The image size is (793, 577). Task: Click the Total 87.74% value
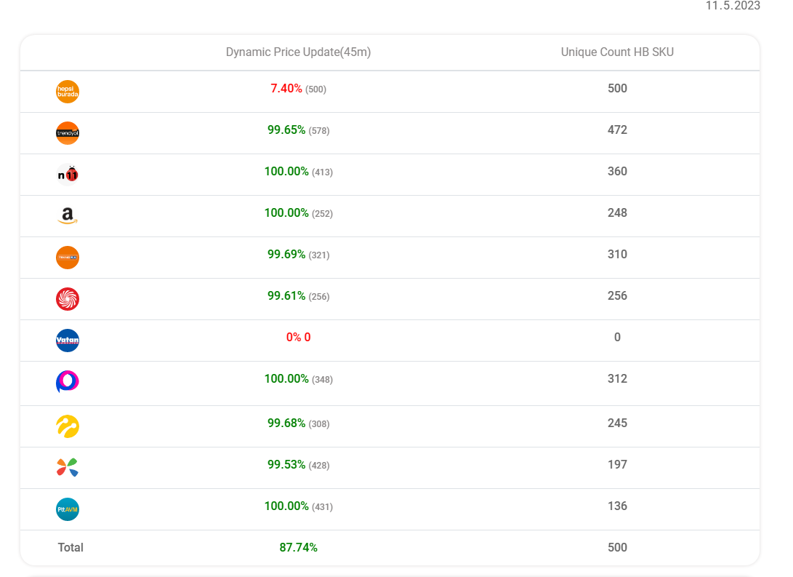pyautogui.click(x=298, y=548)
